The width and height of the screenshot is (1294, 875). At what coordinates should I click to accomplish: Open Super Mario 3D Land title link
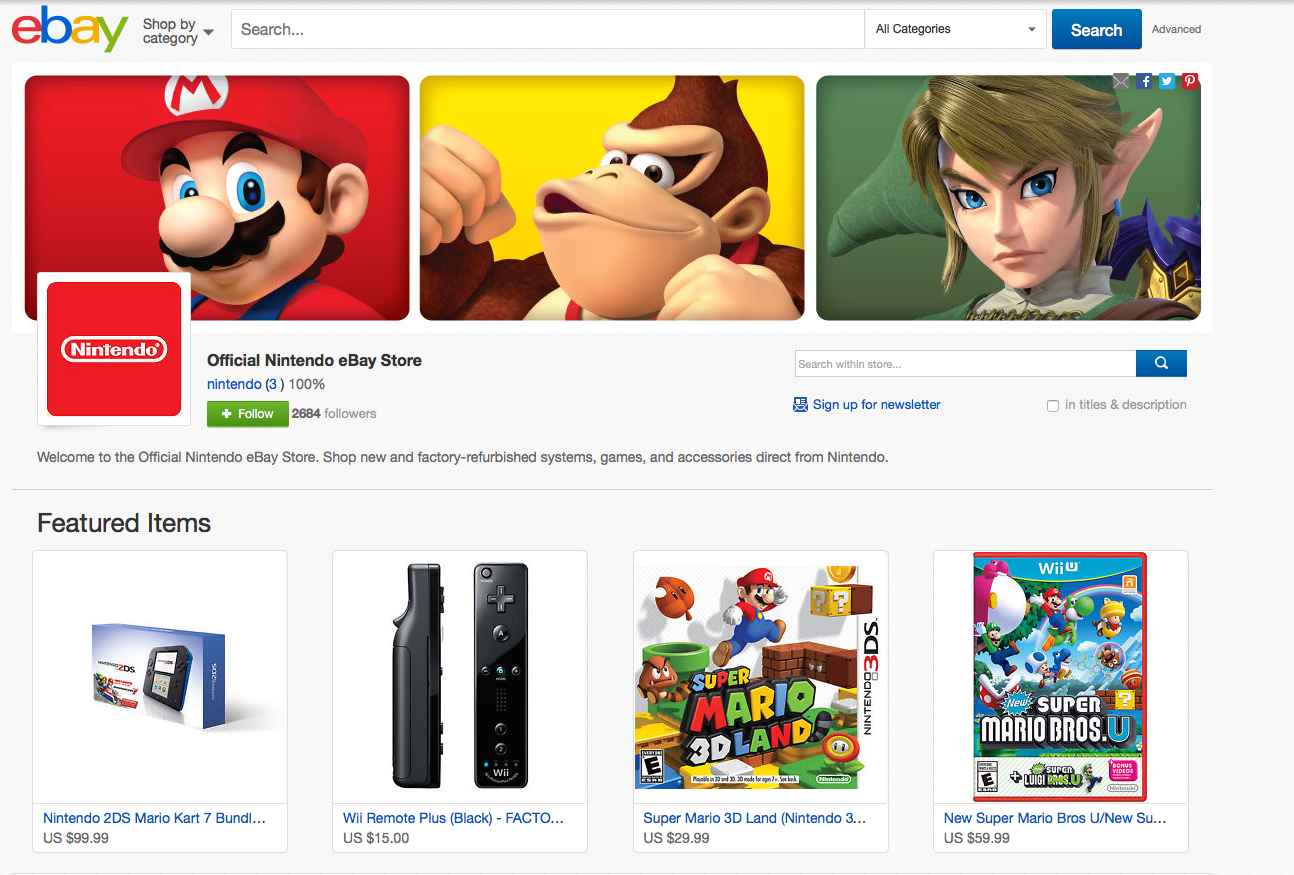[x=755, y=818]
